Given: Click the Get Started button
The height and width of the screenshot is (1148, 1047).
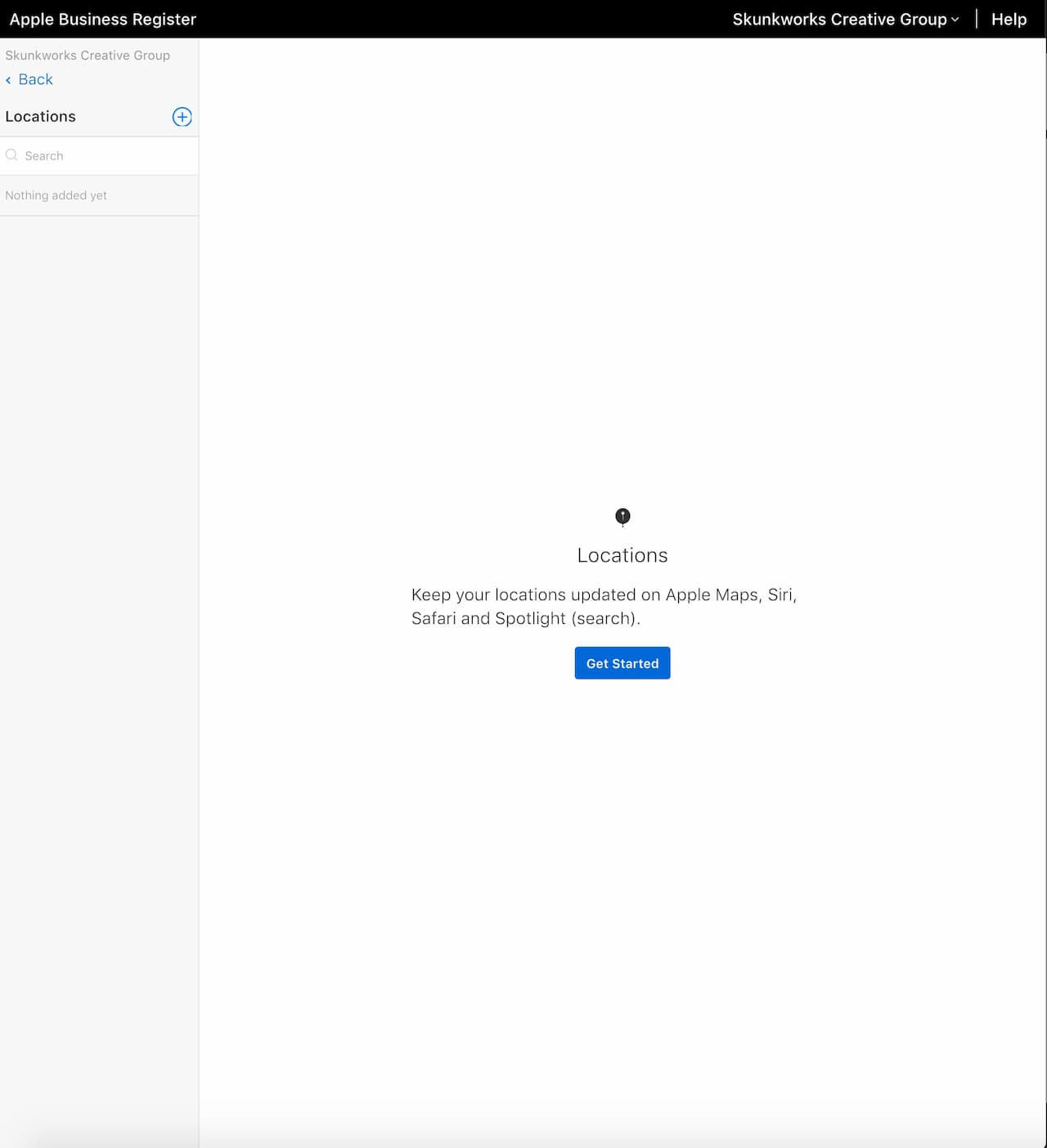Looking at the screenshot, I should [x=622, y=663].
